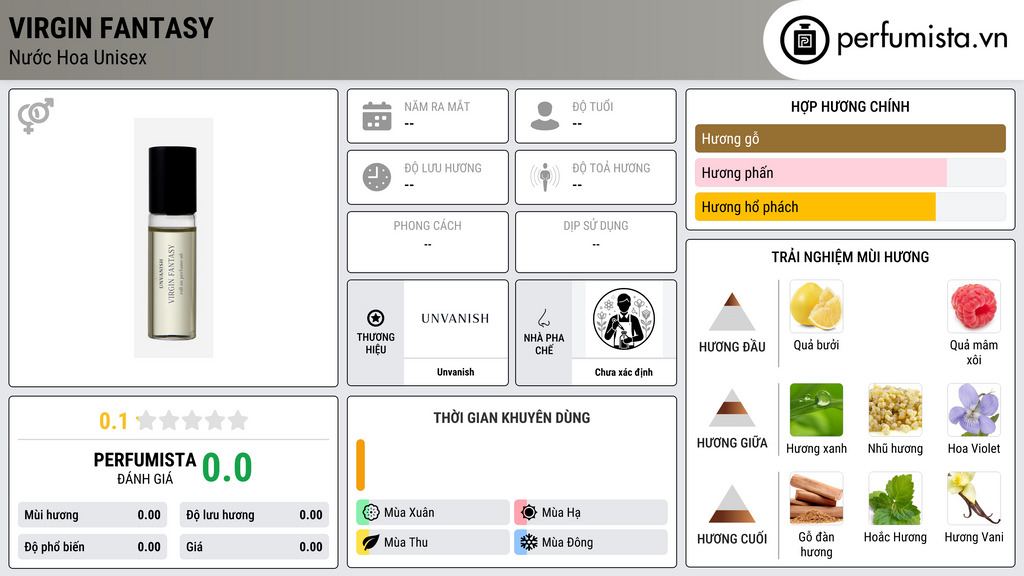Click the calendar icon for Năm ra mắt
The height and width of the screenshot is (576, 1024).
(x=377, y=116)
